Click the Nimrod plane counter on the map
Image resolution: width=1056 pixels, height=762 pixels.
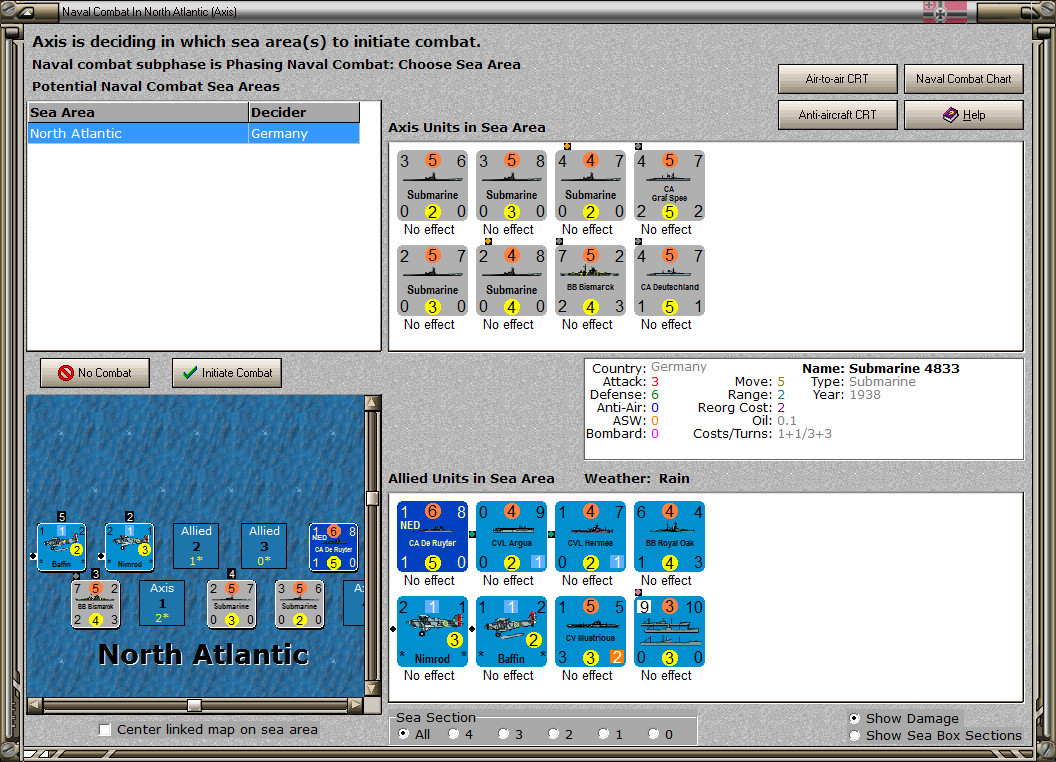pos(129,547)
